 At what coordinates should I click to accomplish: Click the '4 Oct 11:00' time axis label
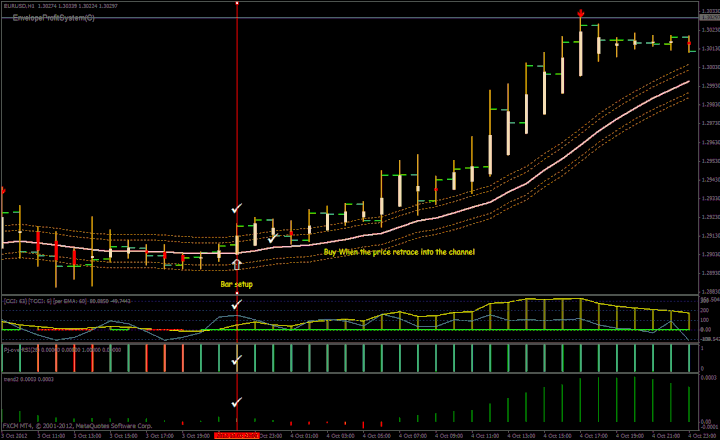[485, 435]
